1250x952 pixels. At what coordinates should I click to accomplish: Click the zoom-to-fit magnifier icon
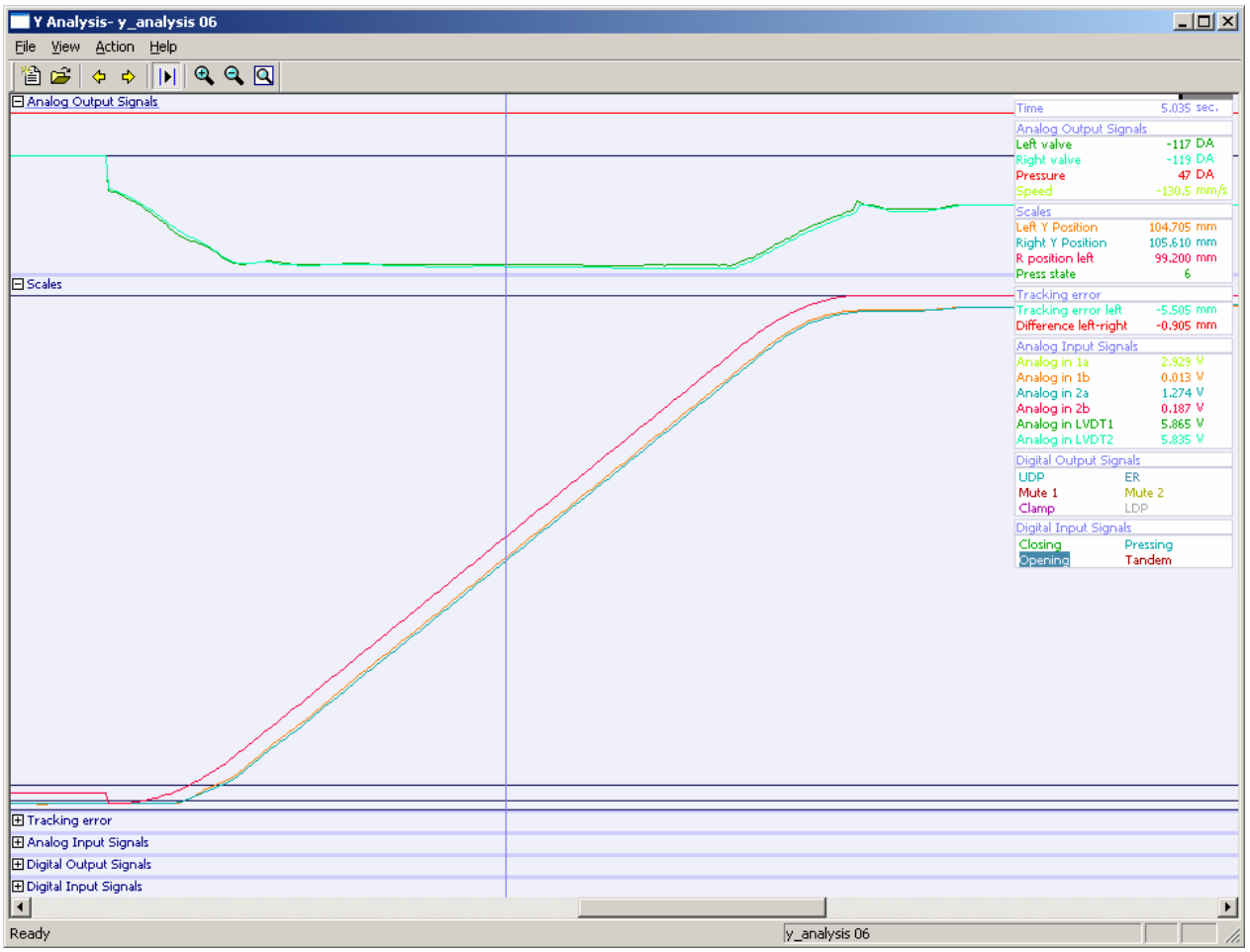[263, 76]
